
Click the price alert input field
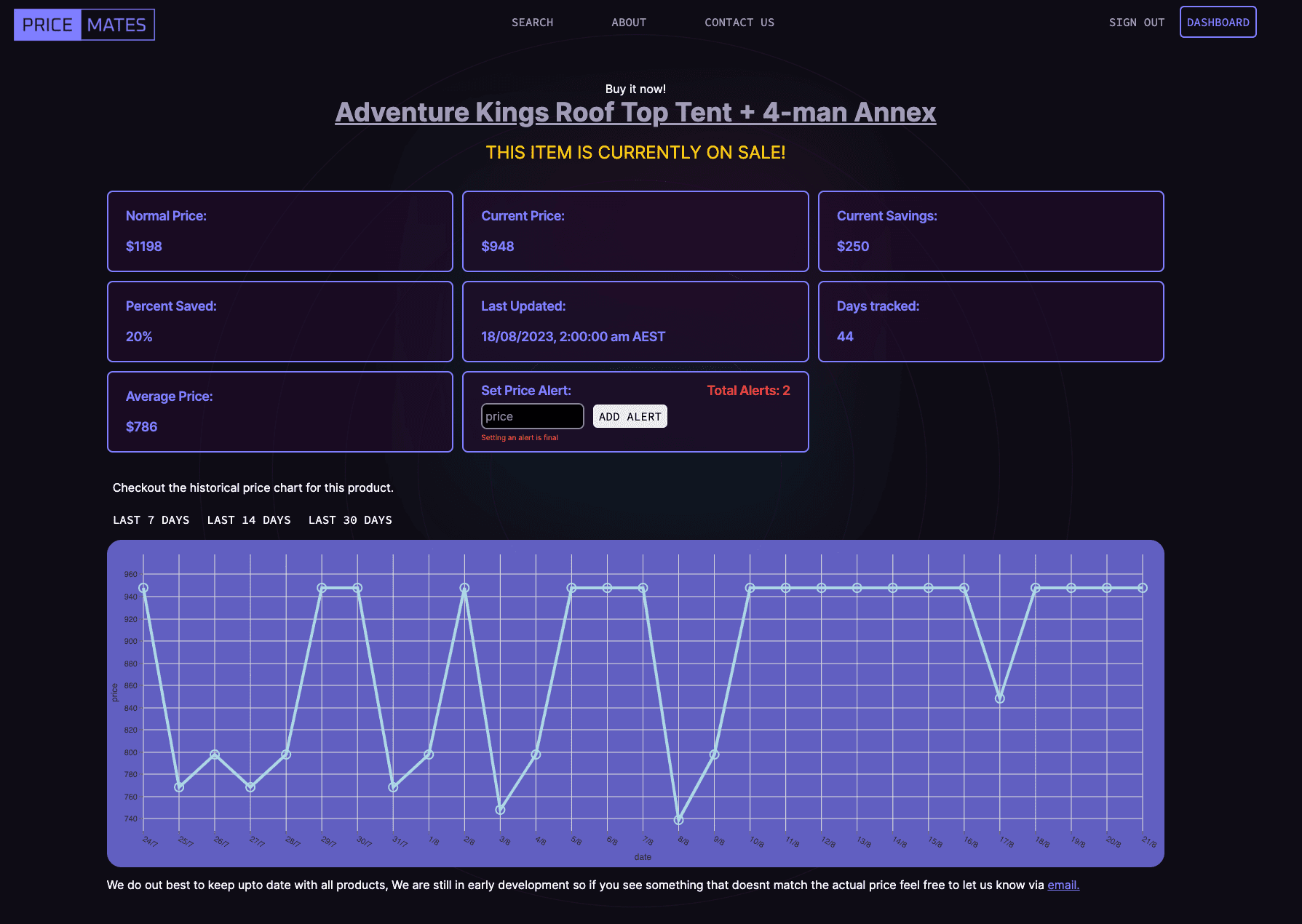[x=532, y=415]
